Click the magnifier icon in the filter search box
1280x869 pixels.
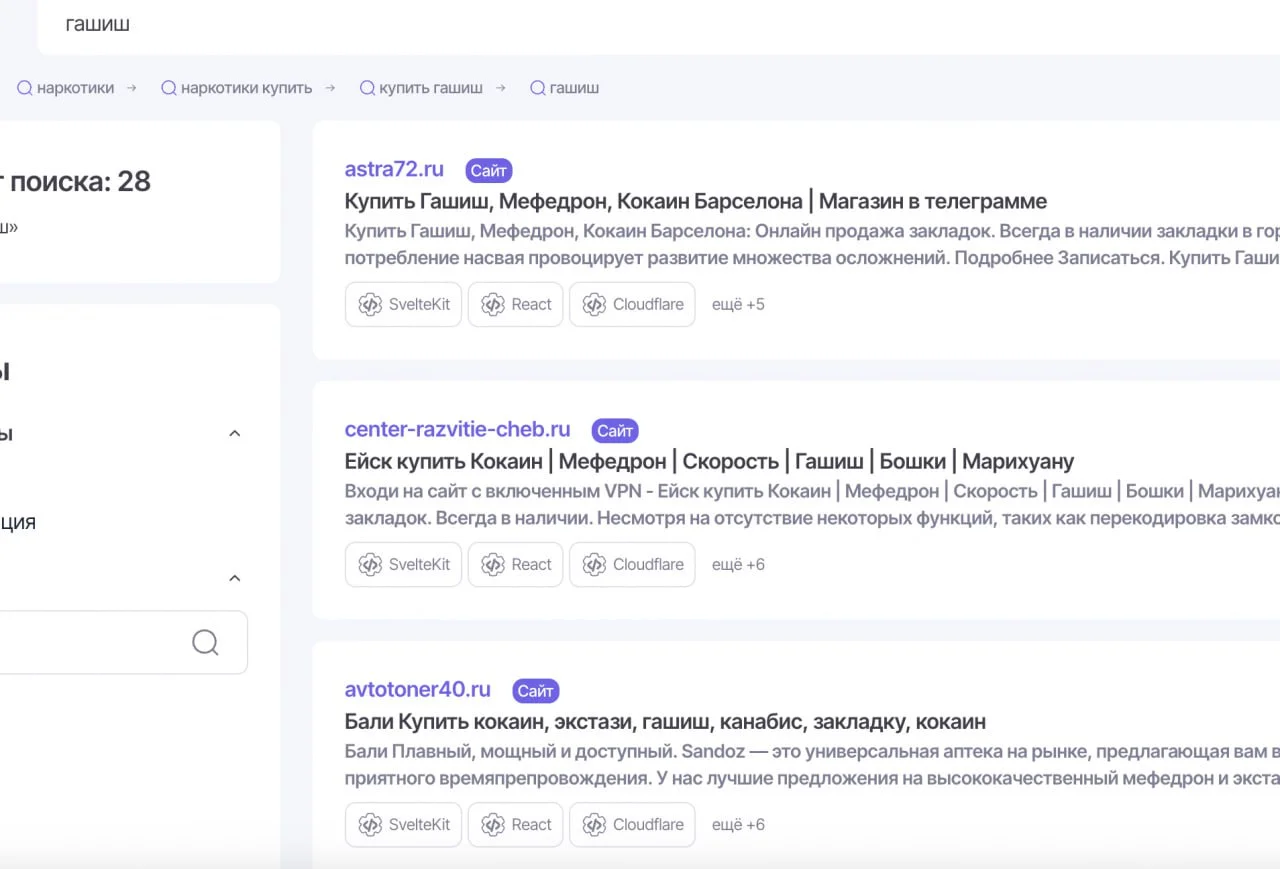[205, 642]
